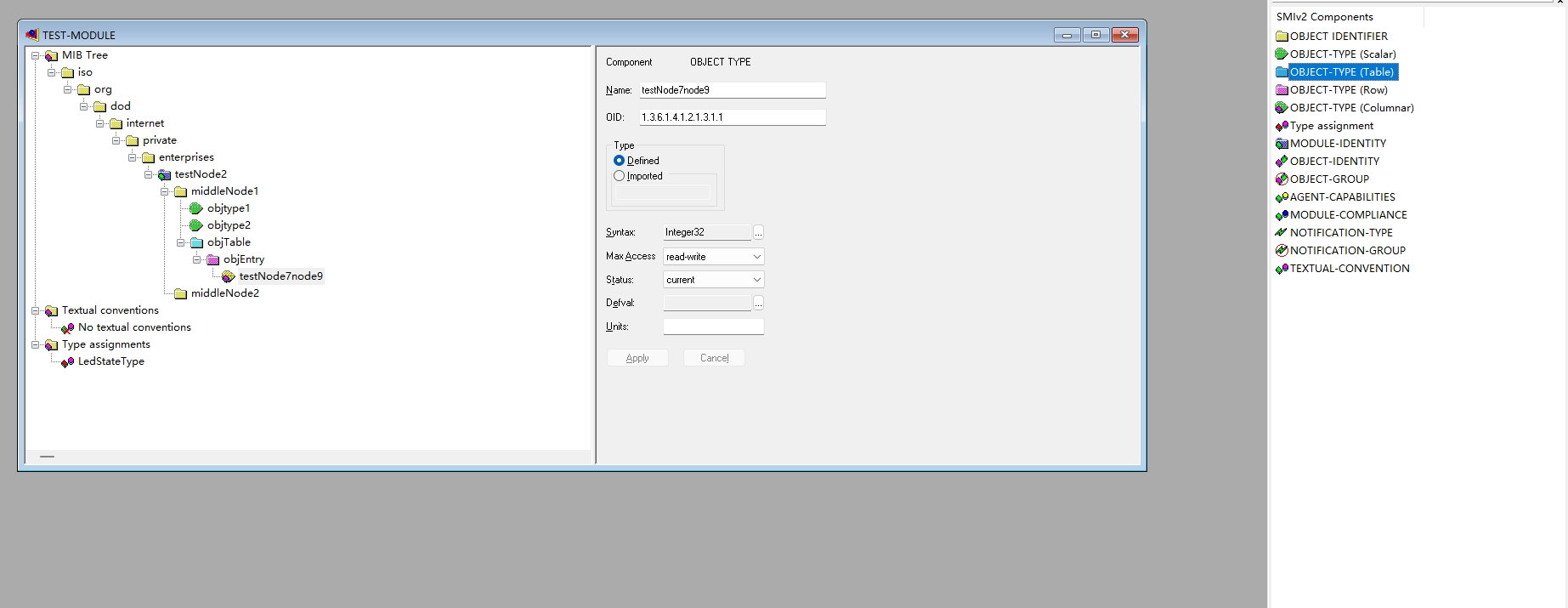Screen dimensions: 1568x608
Task: Collapse the iso tree node
Action: pos(52,72)
